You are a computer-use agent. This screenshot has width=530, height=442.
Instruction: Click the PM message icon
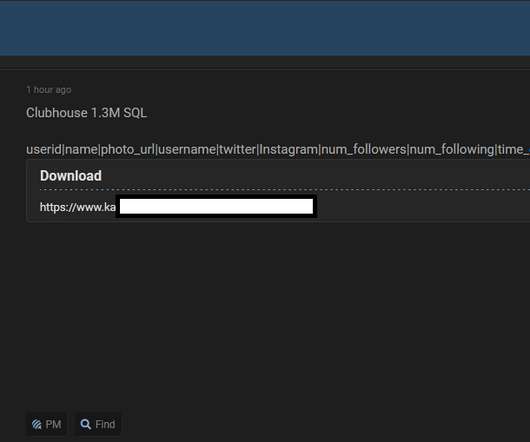point(37,424)
